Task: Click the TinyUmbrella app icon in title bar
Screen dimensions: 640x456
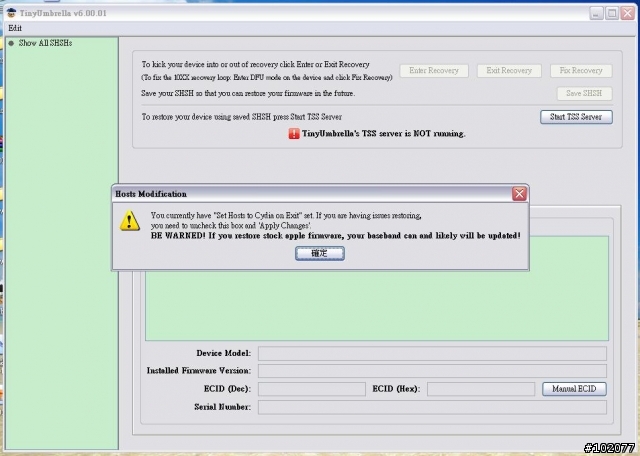Action: [11, 13]
